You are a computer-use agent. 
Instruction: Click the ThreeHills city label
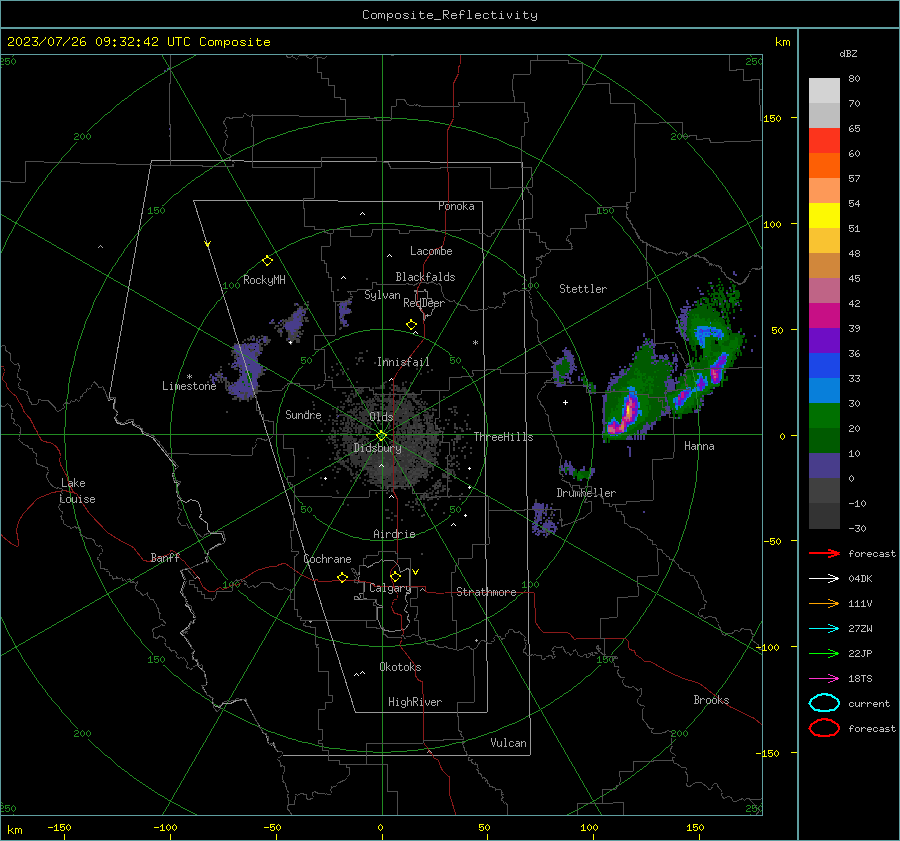[x=503, y=437]
